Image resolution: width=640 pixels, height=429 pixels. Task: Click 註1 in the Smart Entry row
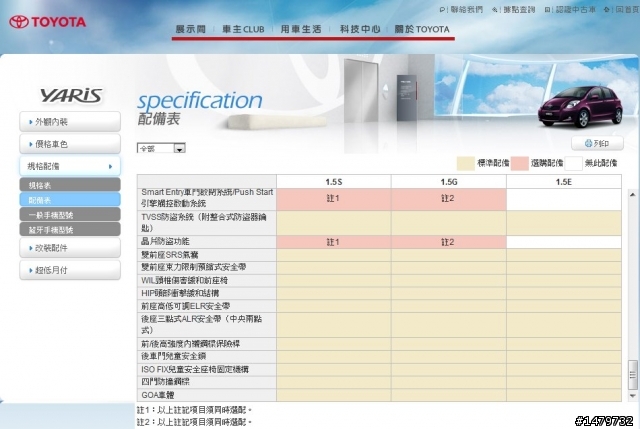coord(333,198)
